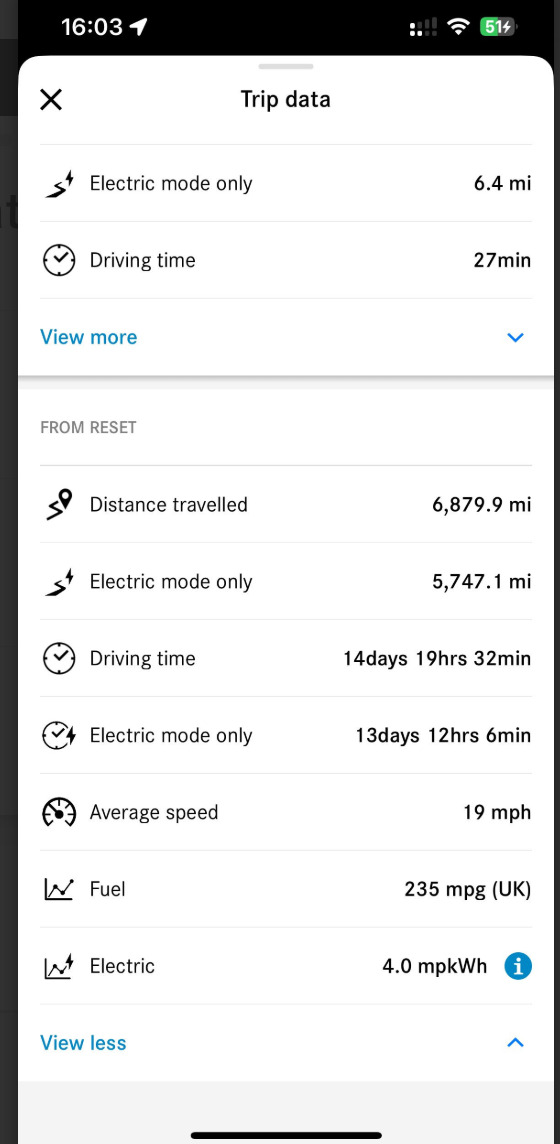Viewport: 560px width, 1144px height.
Task: Select the Average speed row label
Action: tap(154, 812)
